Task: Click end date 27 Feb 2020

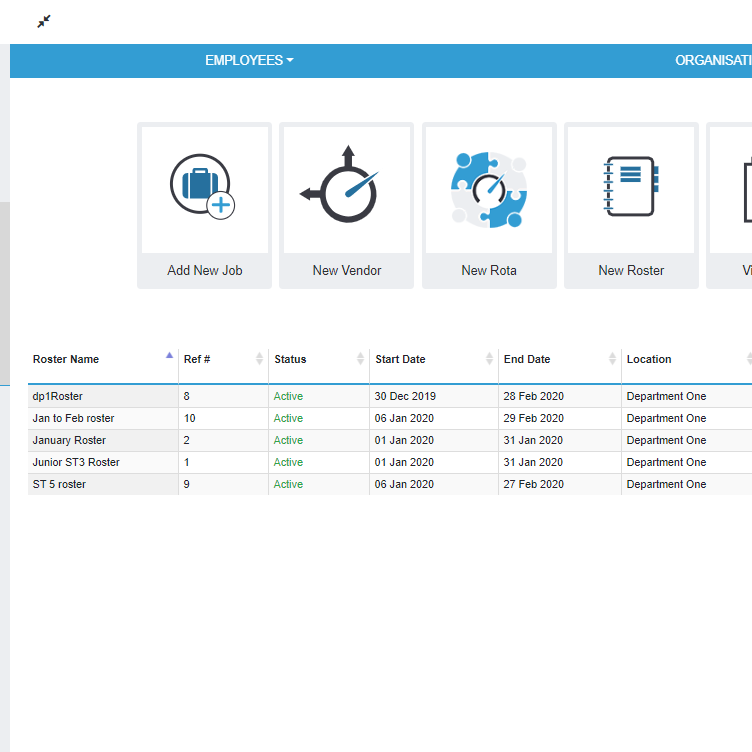Action: coord(533,484)
